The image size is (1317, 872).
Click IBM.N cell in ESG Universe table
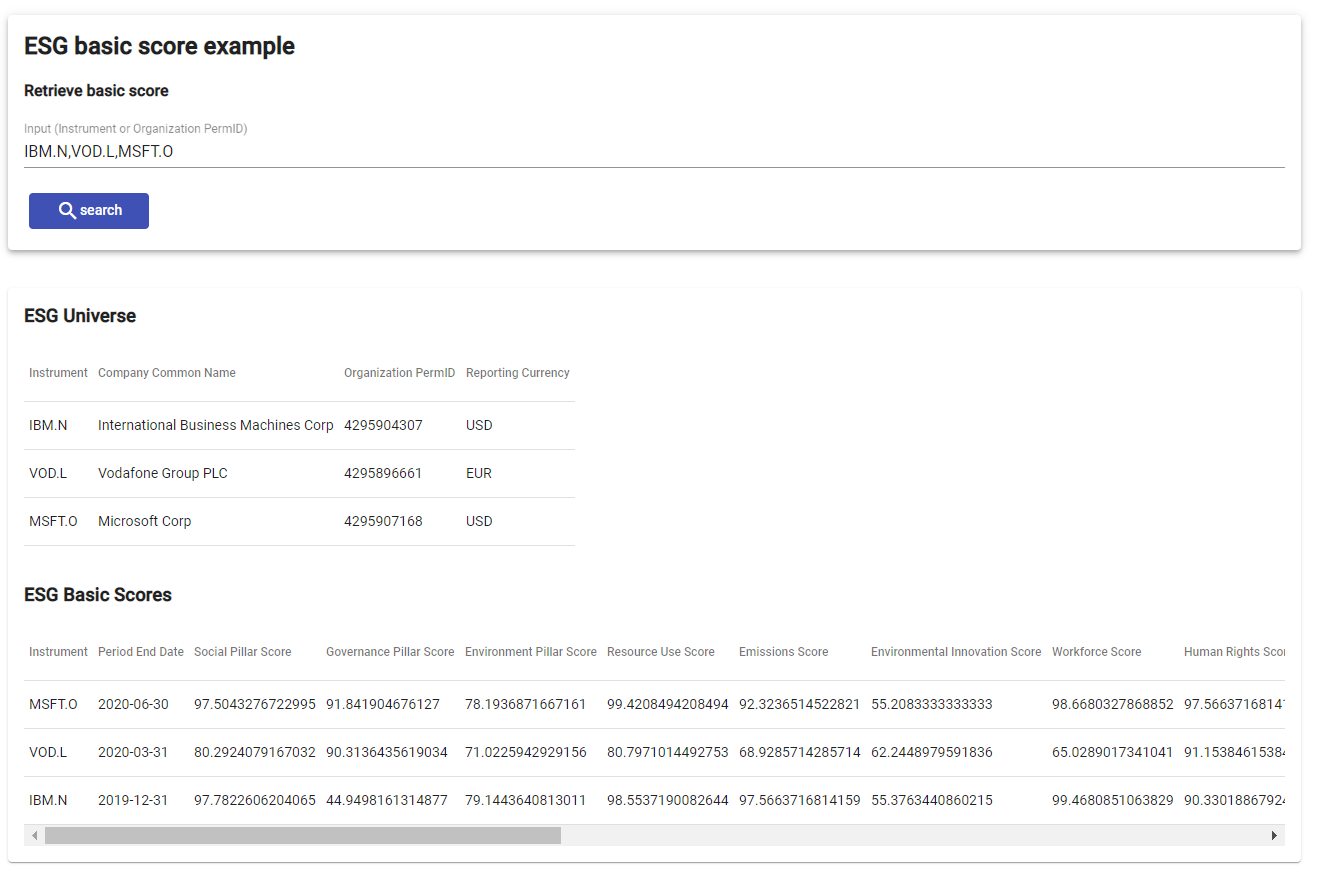[x=48, y=425]
